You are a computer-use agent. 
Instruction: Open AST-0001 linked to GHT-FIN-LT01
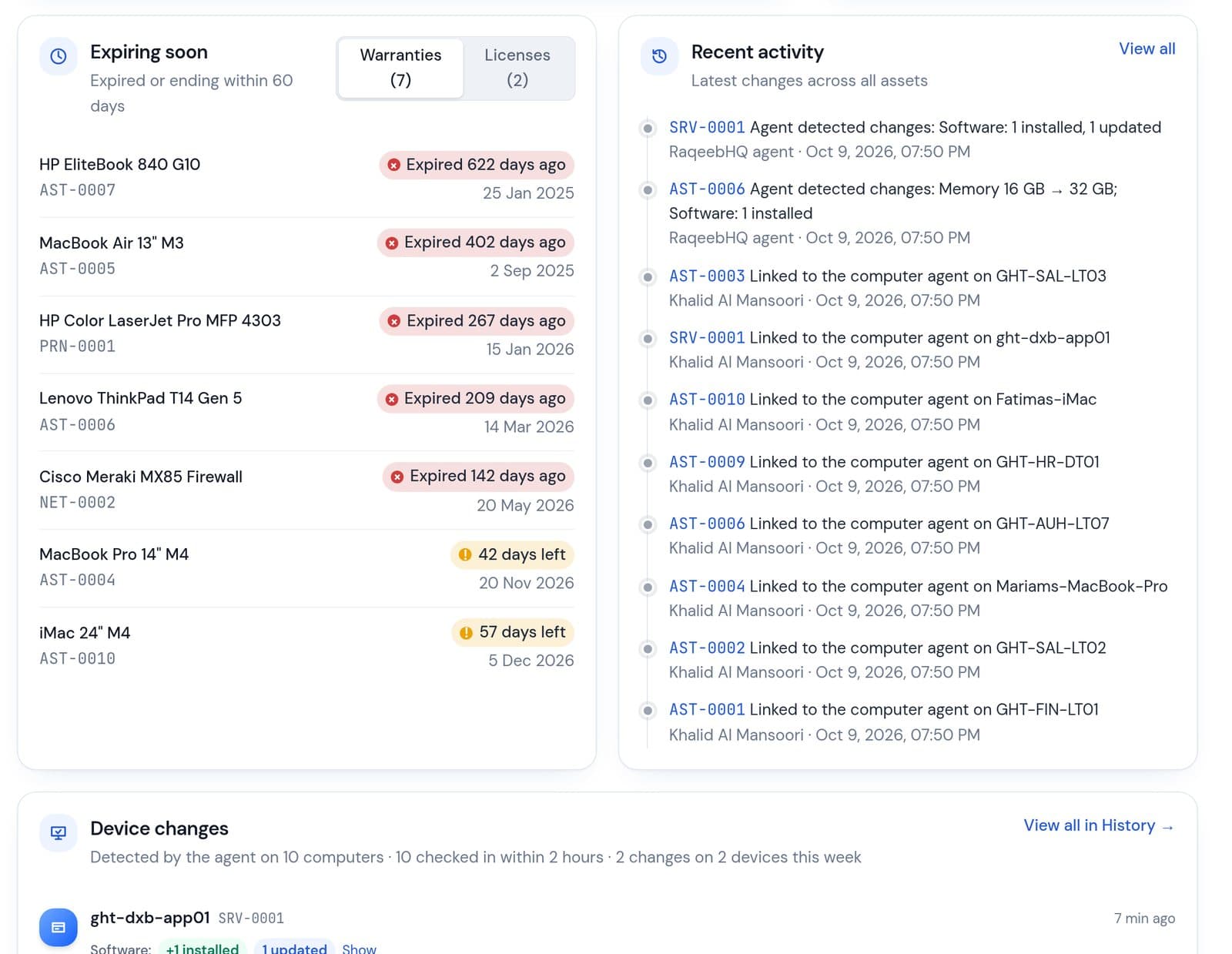point(707,709)
